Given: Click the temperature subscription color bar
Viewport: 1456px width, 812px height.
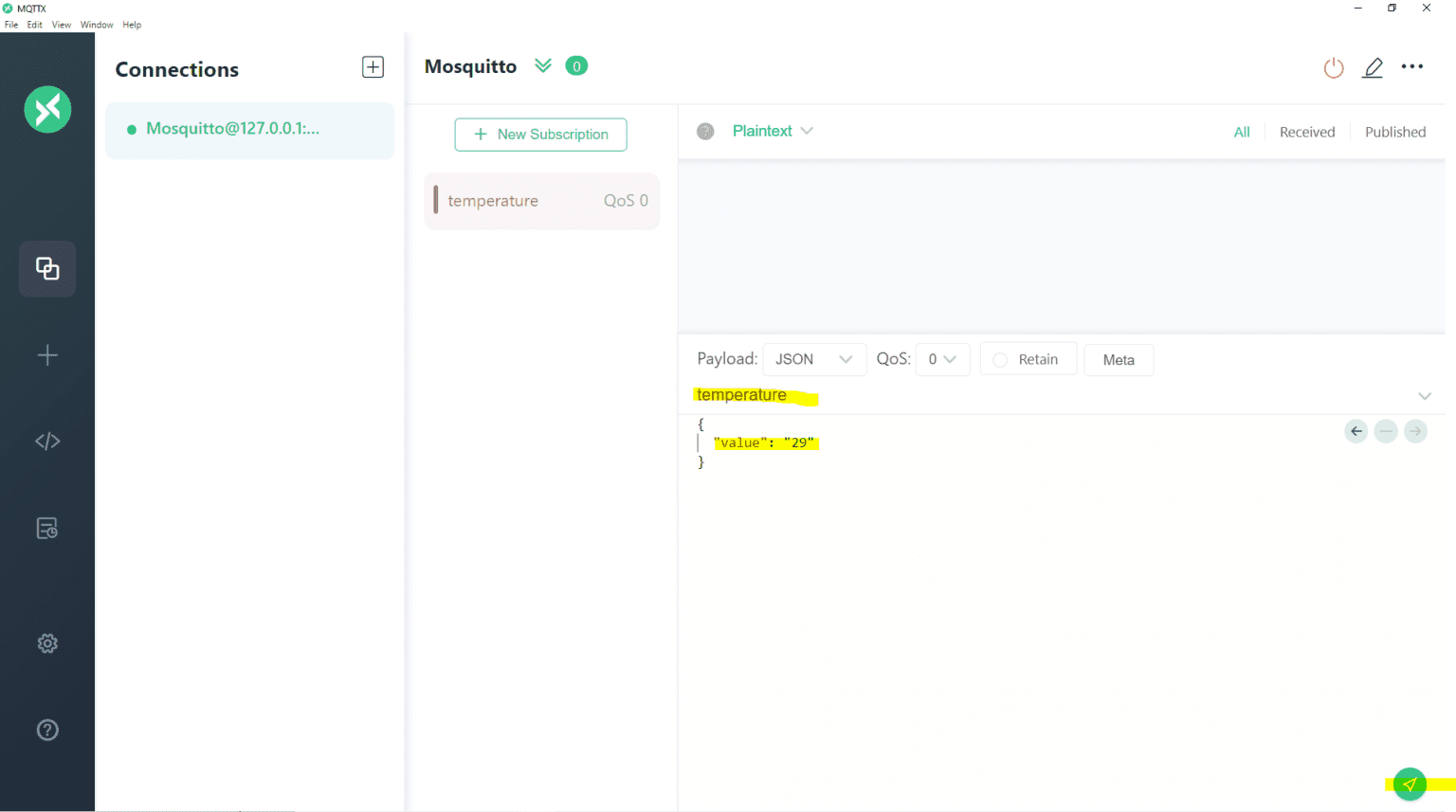Looking at the screenshot, I should point(436,200).
